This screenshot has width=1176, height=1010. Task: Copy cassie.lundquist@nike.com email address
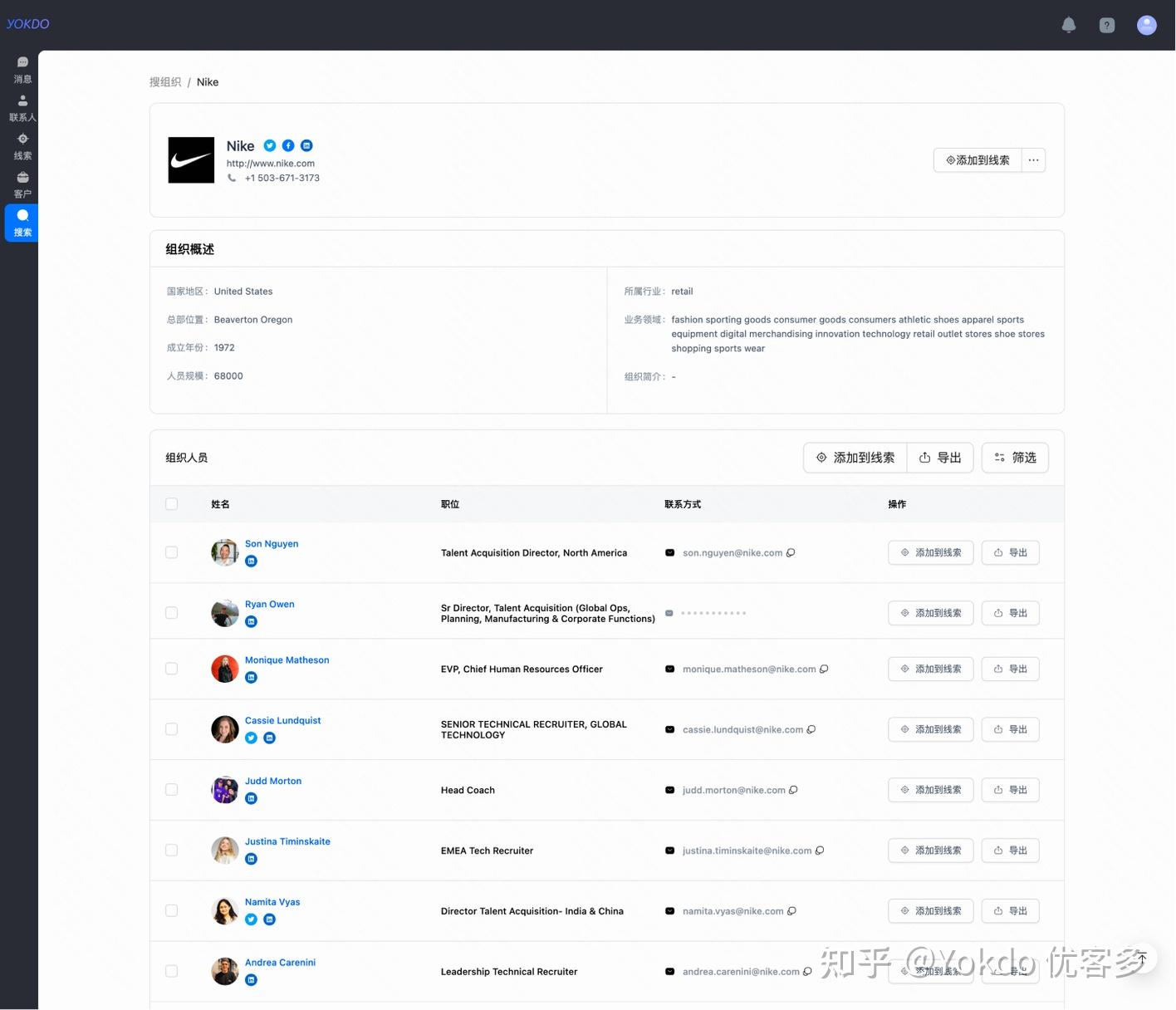[811, 730]
